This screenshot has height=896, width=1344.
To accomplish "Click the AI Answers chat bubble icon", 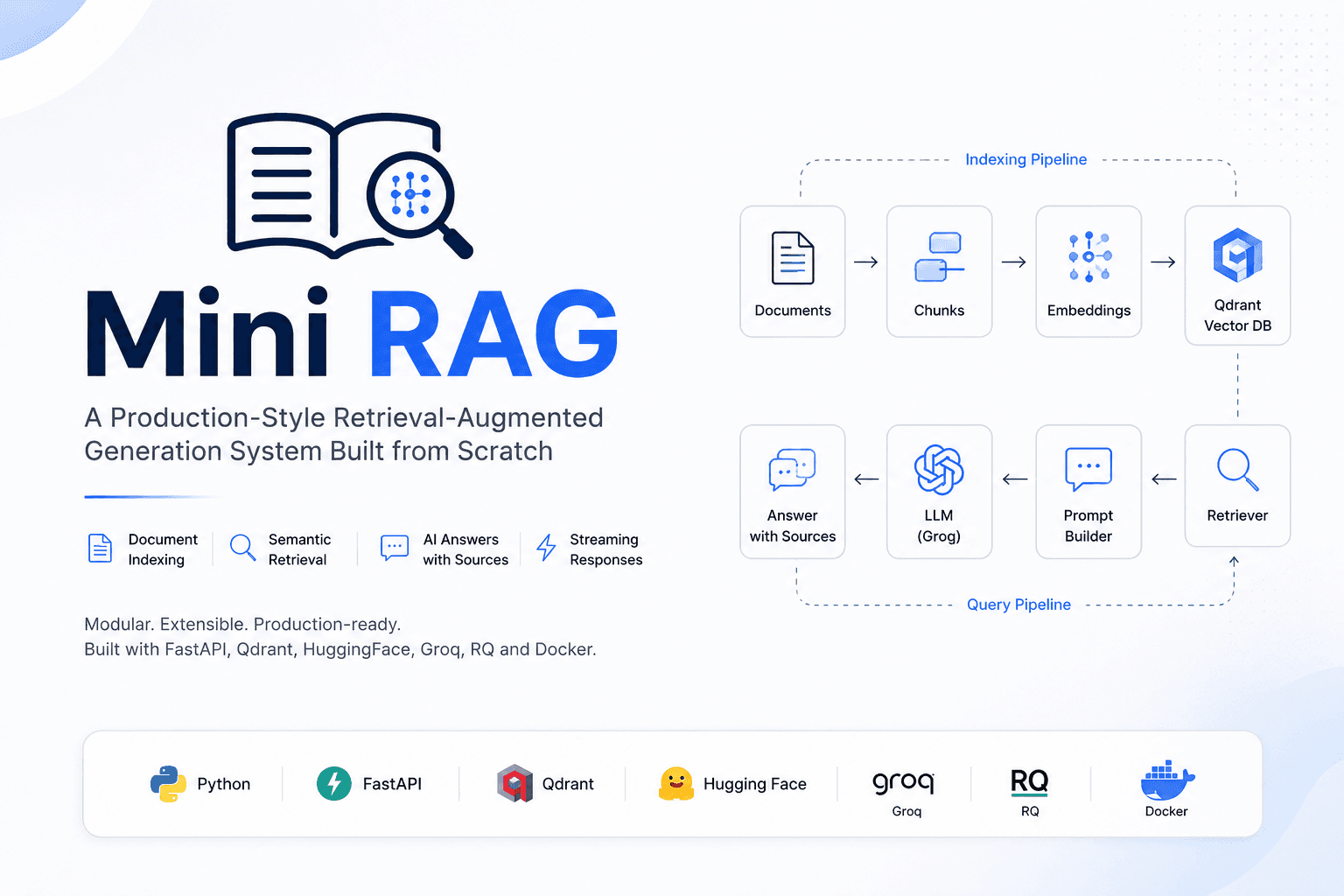I will pyautogui.click(x=395, y=548).
